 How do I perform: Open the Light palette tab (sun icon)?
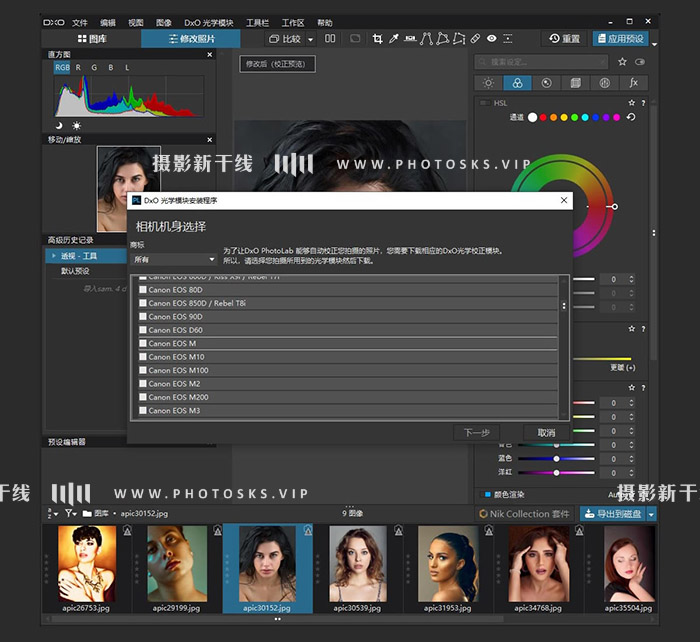(x=488, y=83)
